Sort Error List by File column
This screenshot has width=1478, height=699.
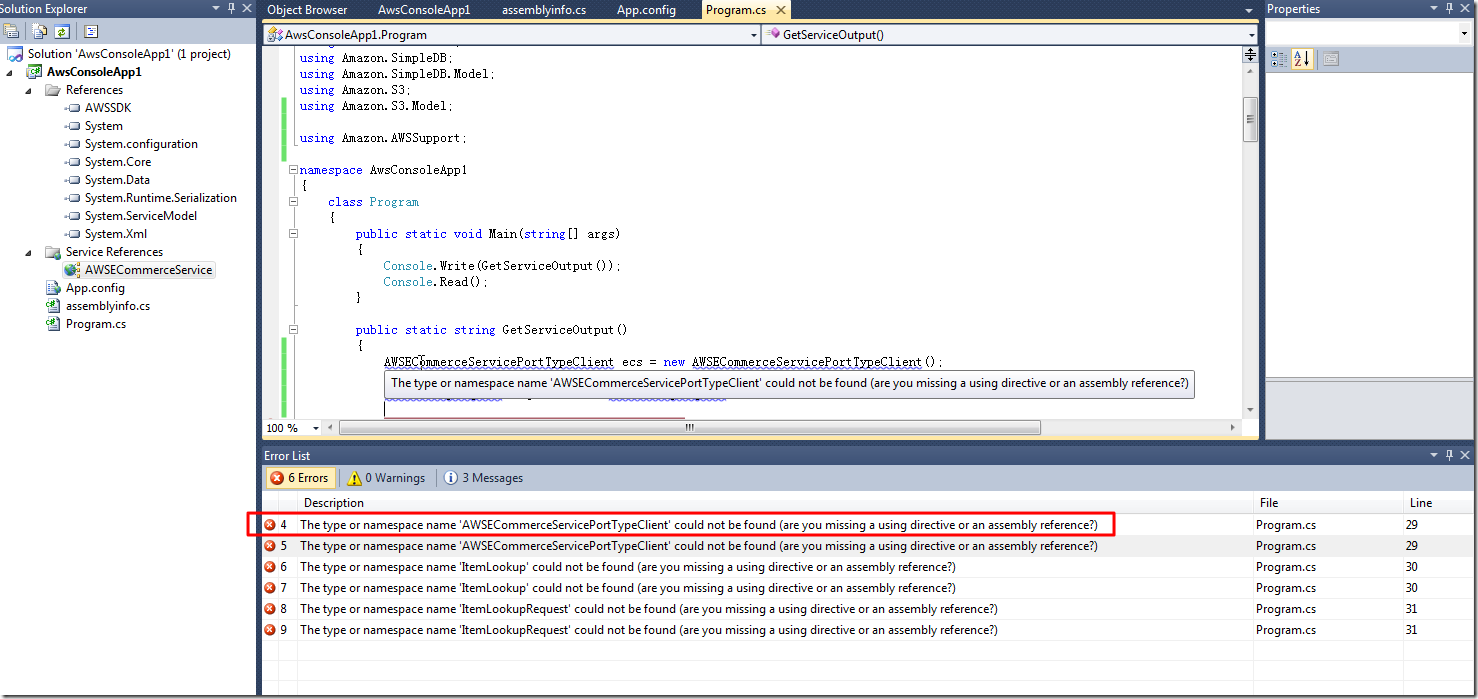tap(1328, 503)
